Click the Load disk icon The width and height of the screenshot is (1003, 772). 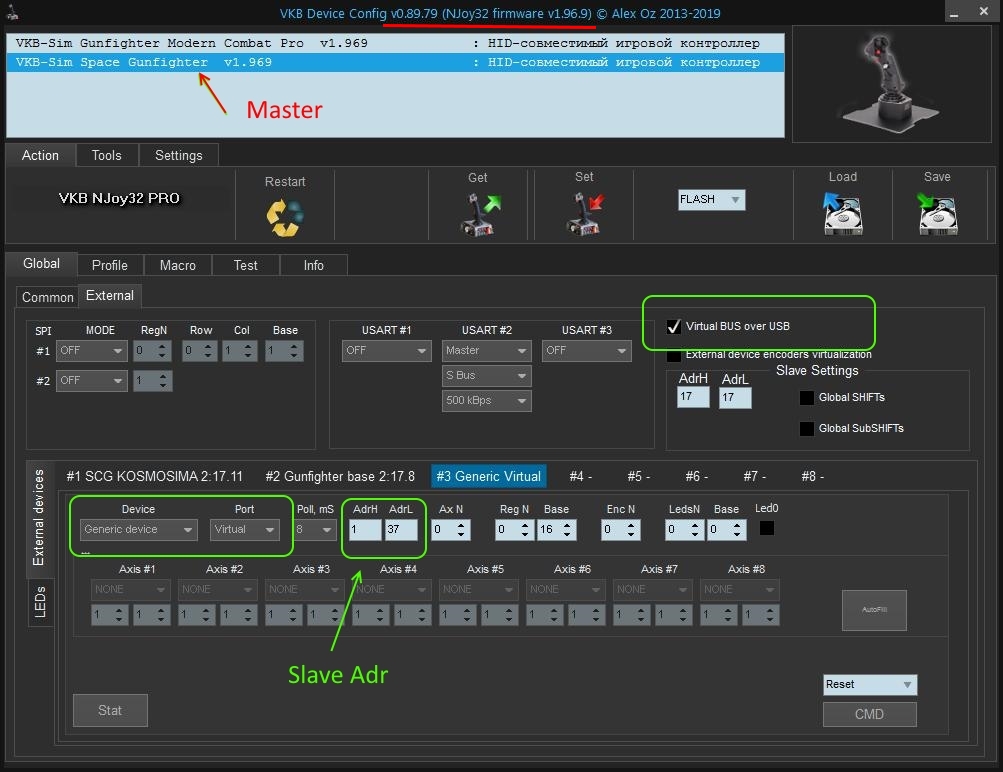coord(842,211)
